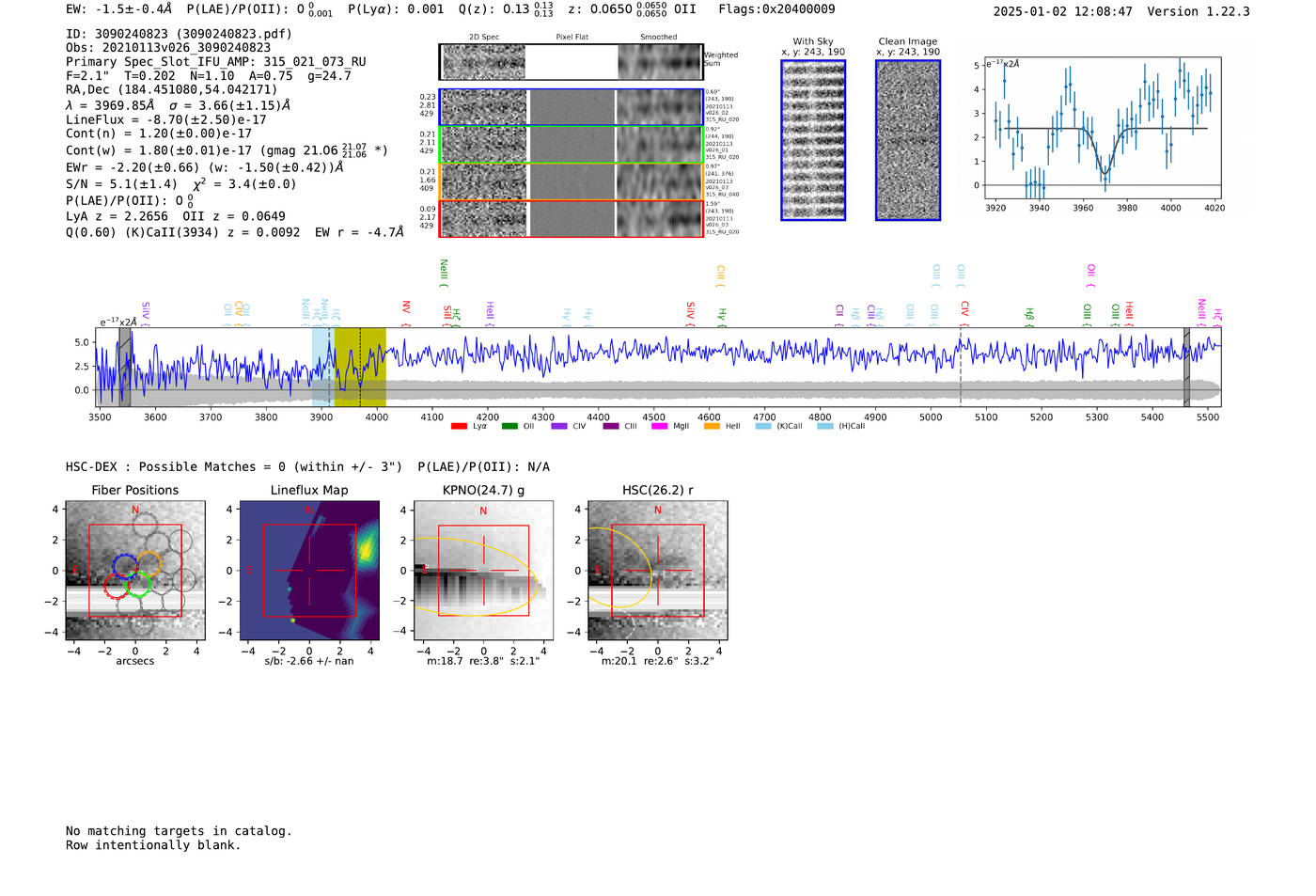Click the Flags:0x20400009 header text
Image resolution: width=1316 pixels, height=896 pixels.
[x=776, y=9]
